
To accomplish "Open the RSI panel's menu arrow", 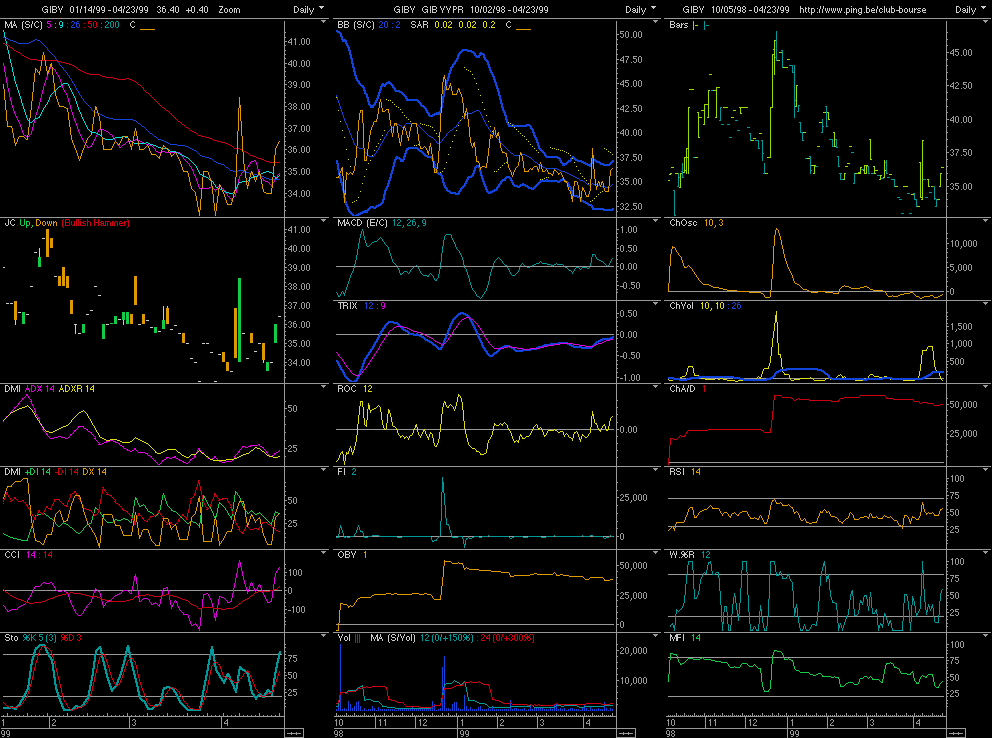I will coord(986,469).
